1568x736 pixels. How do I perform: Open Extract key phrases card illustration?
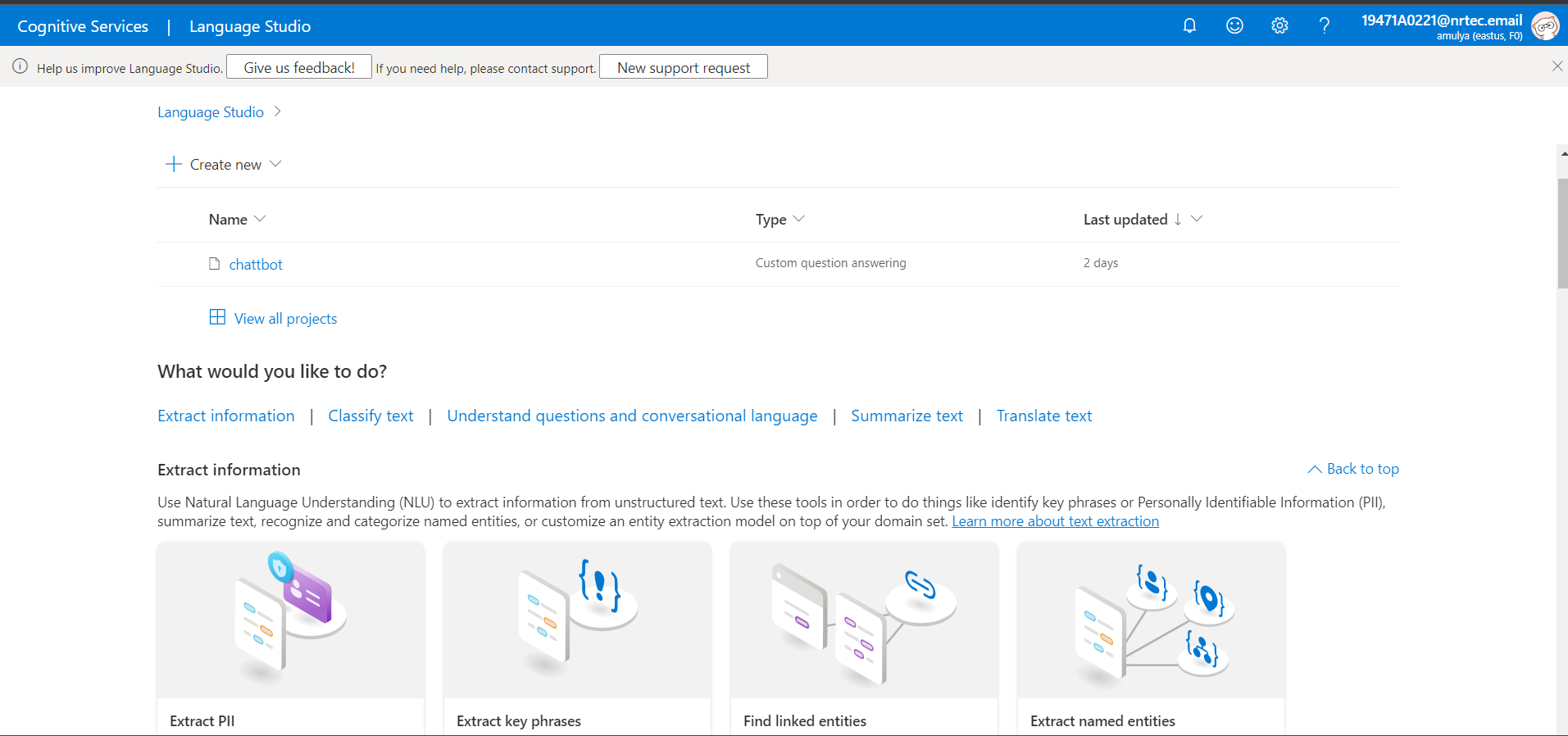tap(577, 620)
